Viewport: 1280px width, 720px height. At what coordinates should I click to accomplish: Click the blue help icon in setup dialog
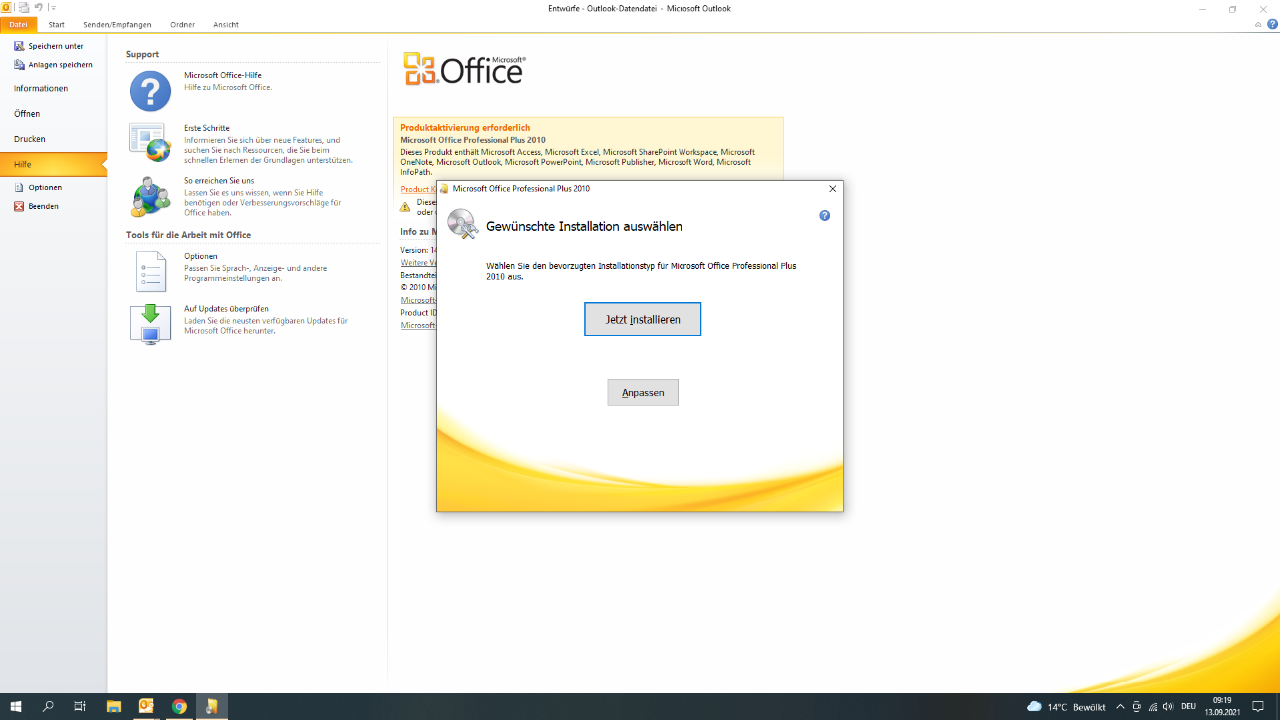tap(825, 216)
